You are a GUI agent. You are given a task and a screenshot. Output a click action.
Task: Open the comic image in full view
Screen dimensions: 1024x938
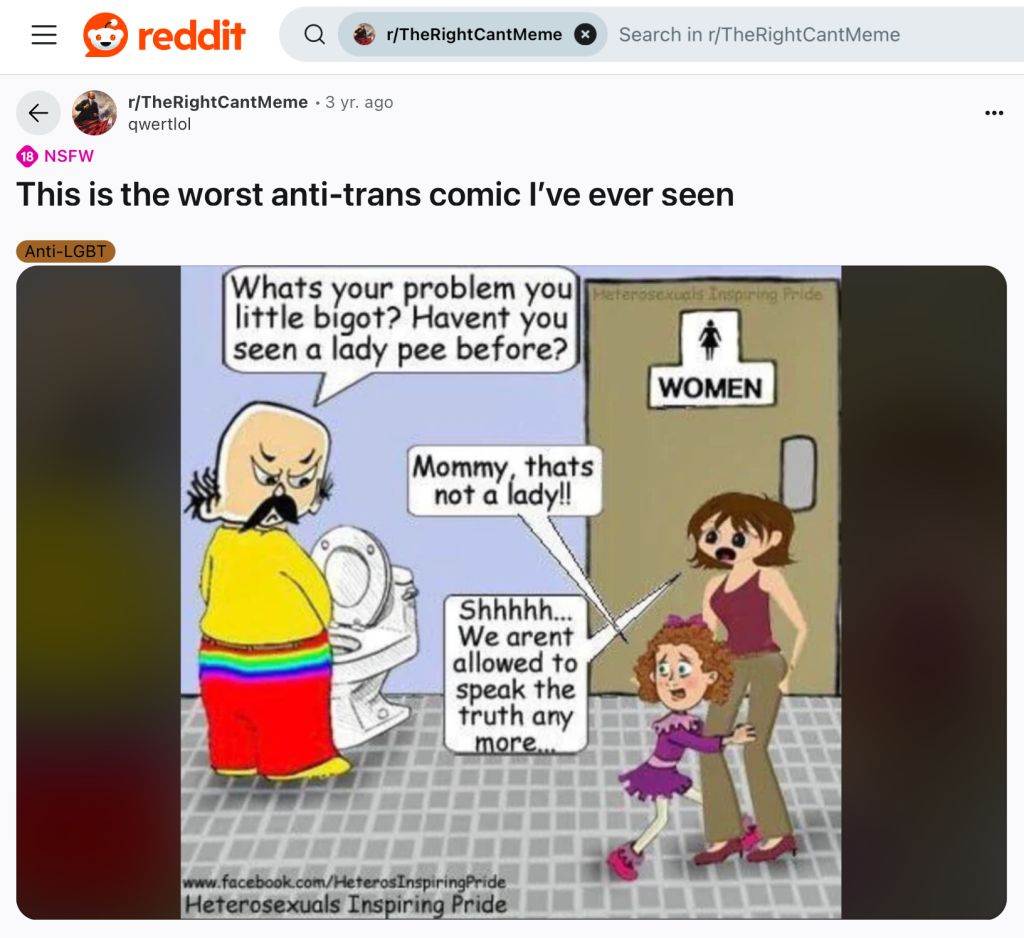[x=511, y=592]
